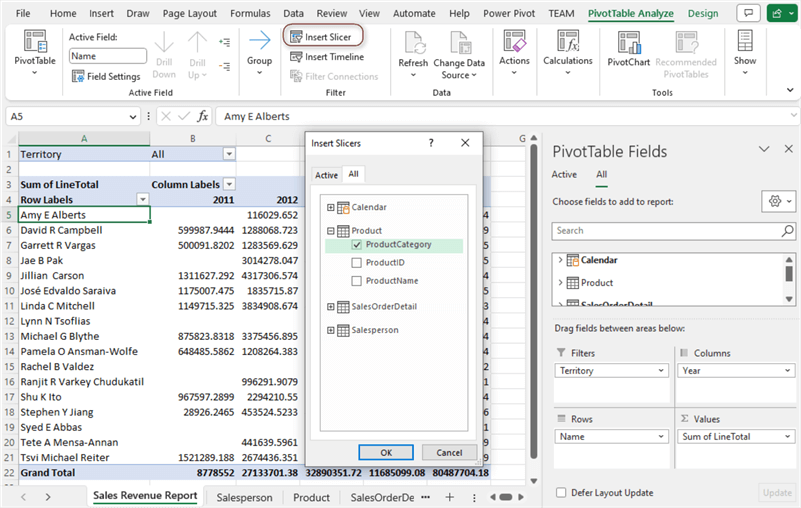Click OK in Insert Slicers dialog

point(385,452)
